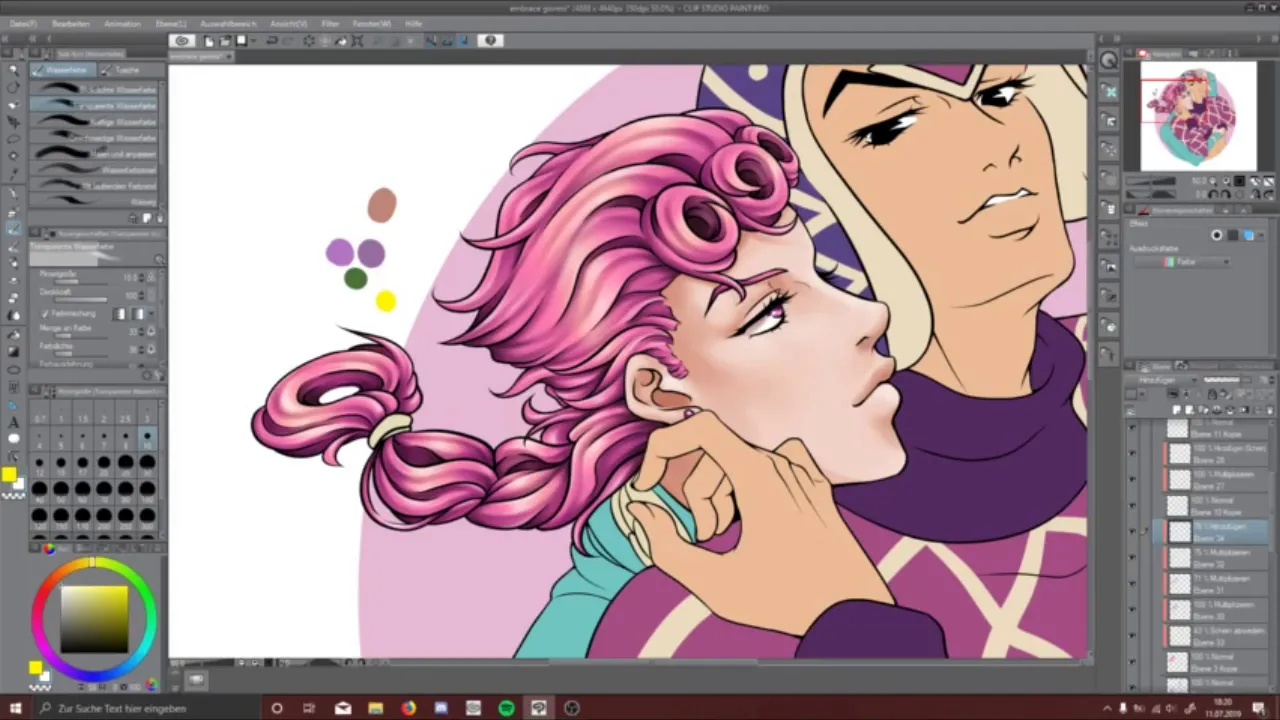The width and height of the screenshot is (1280, 720).
Task: Adjust the Pinselgröße slider
Action: click(x=82, y=282)
